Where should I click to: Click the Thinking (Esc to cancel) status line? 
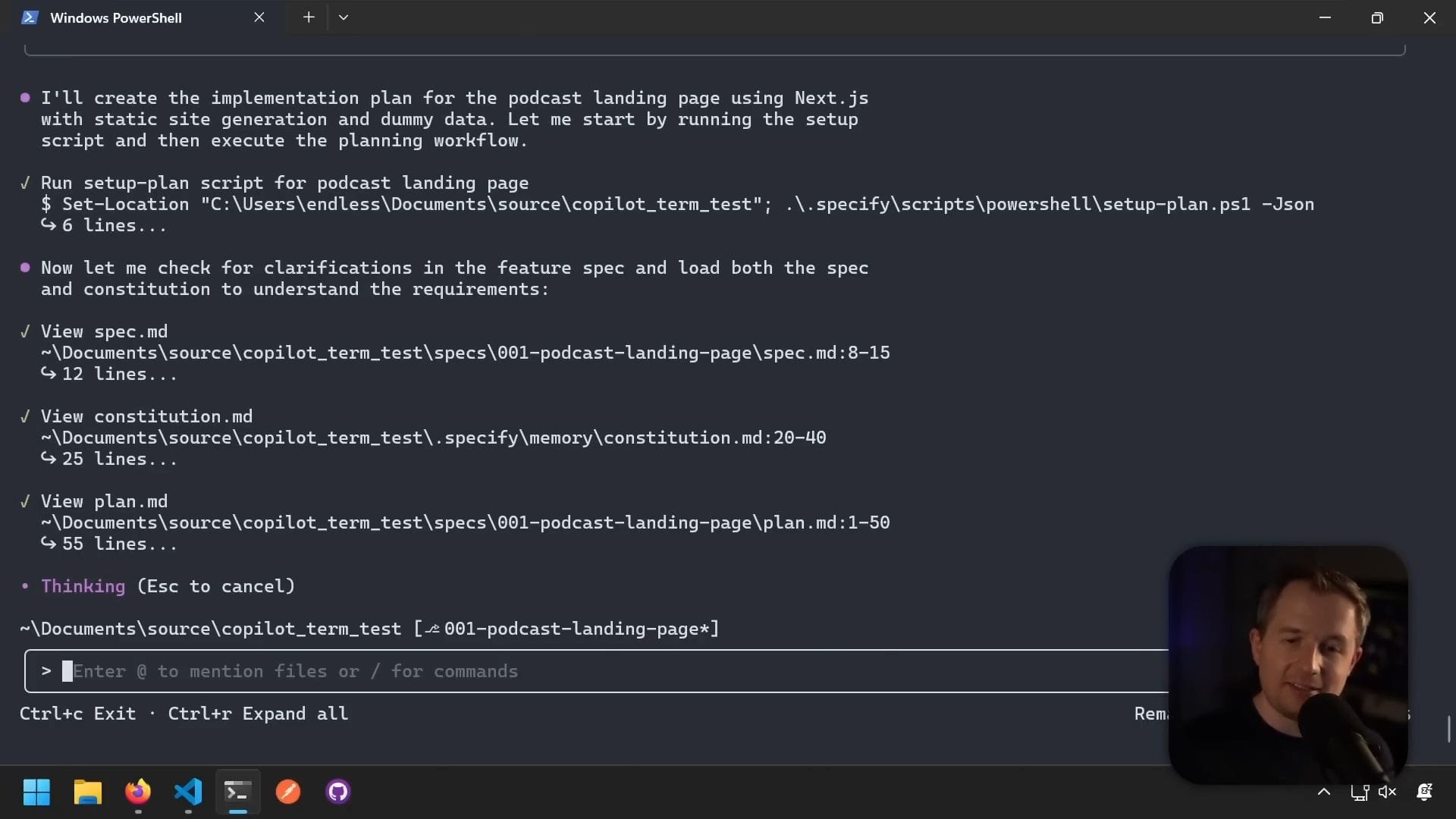(167, 586)
